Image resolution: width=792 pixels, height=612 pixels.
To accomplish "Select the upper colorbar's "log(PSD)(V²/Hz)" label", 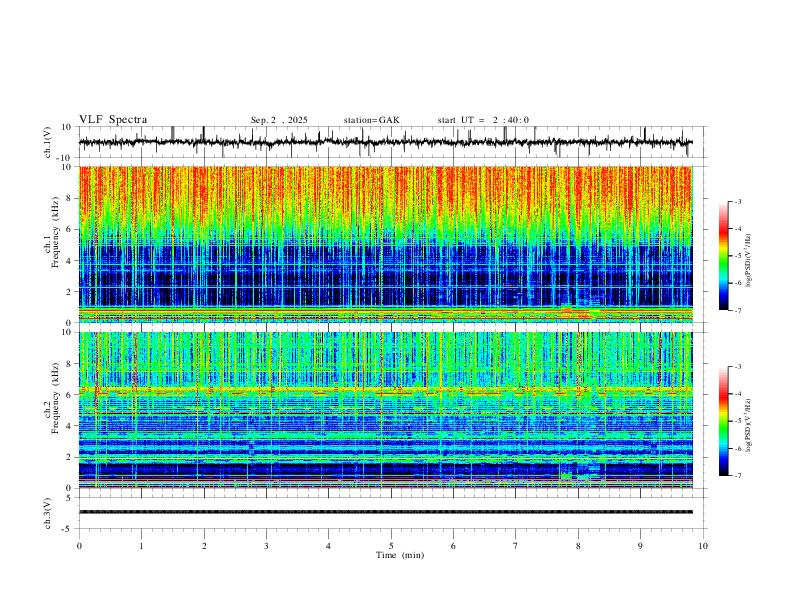I will point(749,261).
